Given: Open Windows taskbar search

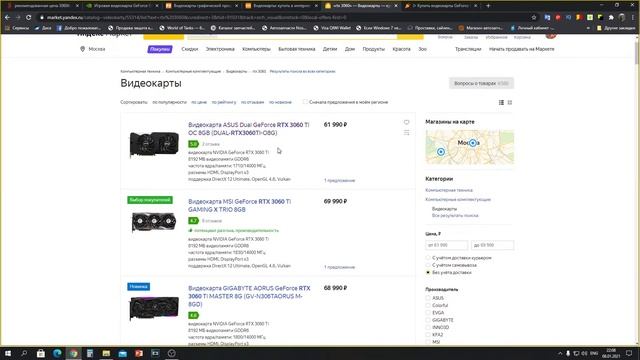Looking at the screenshot, I should 24,353.
